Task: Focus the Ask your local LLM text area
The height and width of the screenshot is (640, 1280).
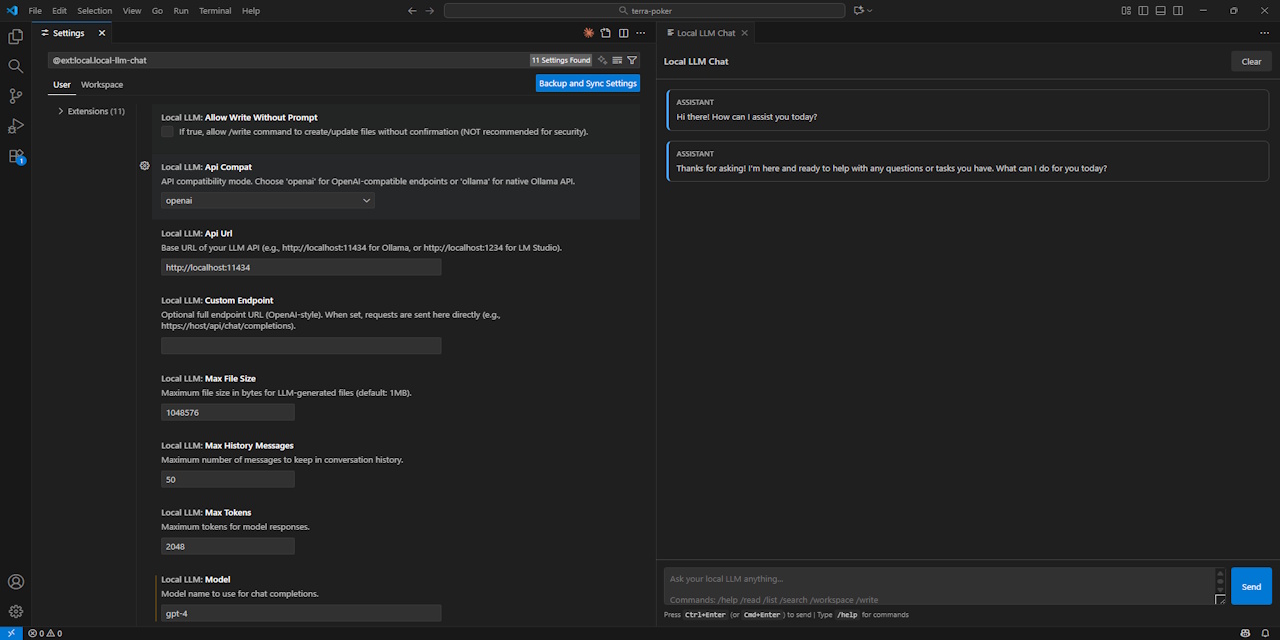Action: pos(938,586)
